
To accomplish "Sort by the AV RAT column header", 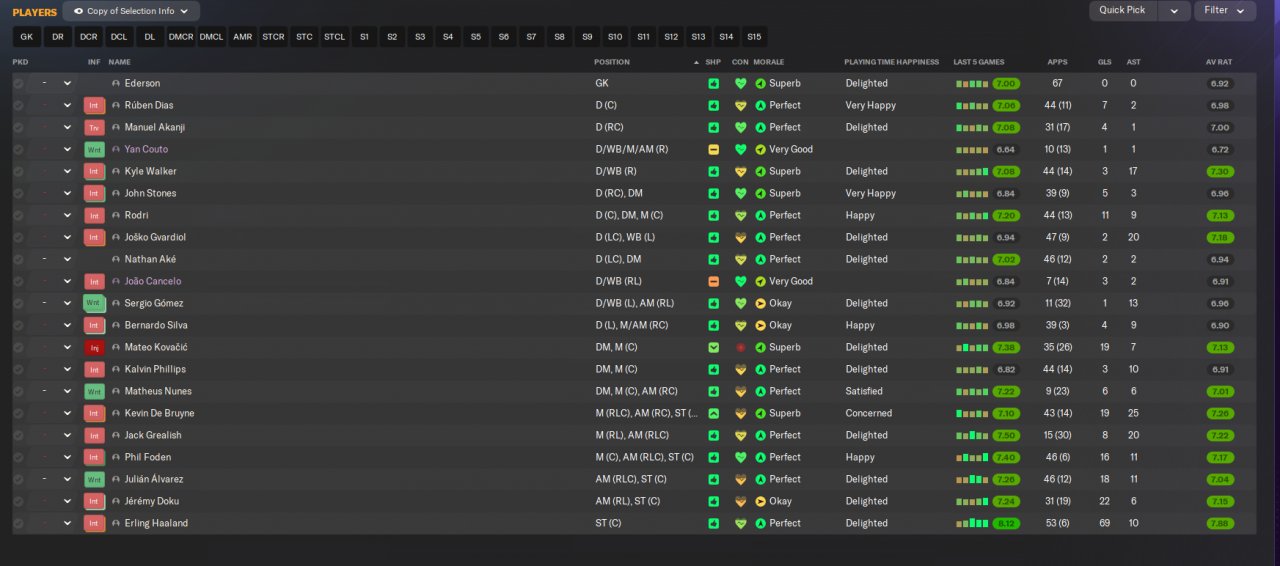I will [1218, 62].
